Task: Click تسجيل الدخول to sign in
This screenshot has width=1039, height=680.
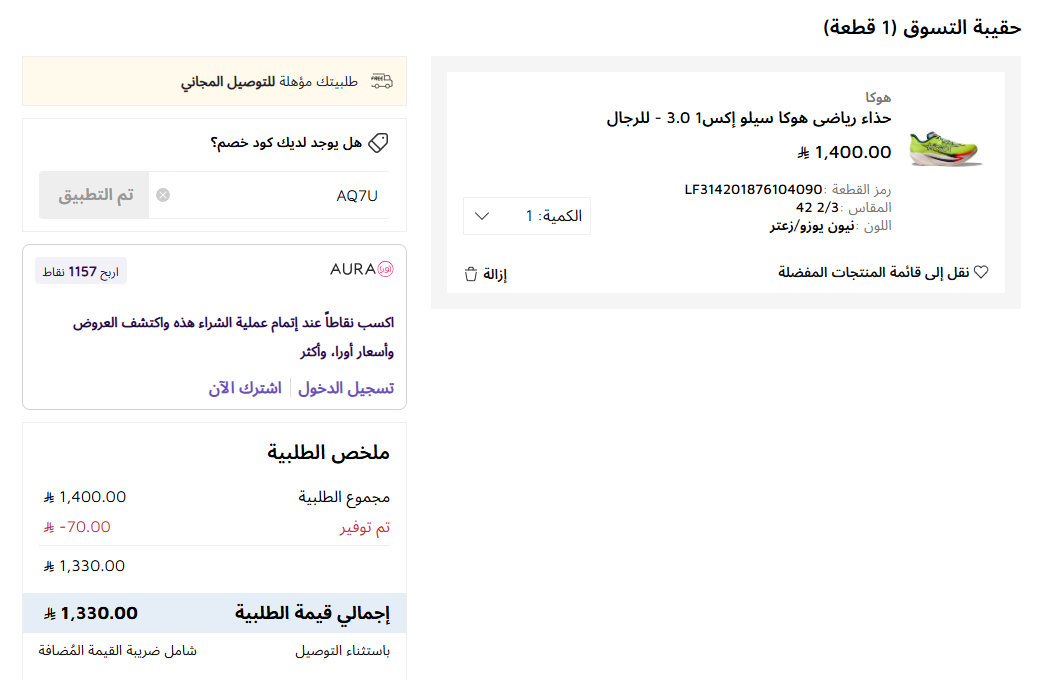Action: [x=346, y=388]
